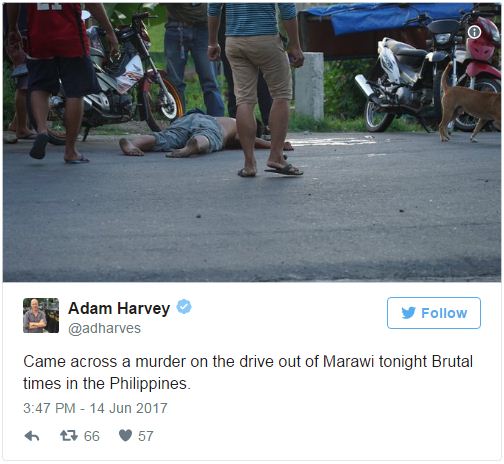Click the Twitter bird icon in the Follow button
This screenshot has height=464, width=504.
409,313
